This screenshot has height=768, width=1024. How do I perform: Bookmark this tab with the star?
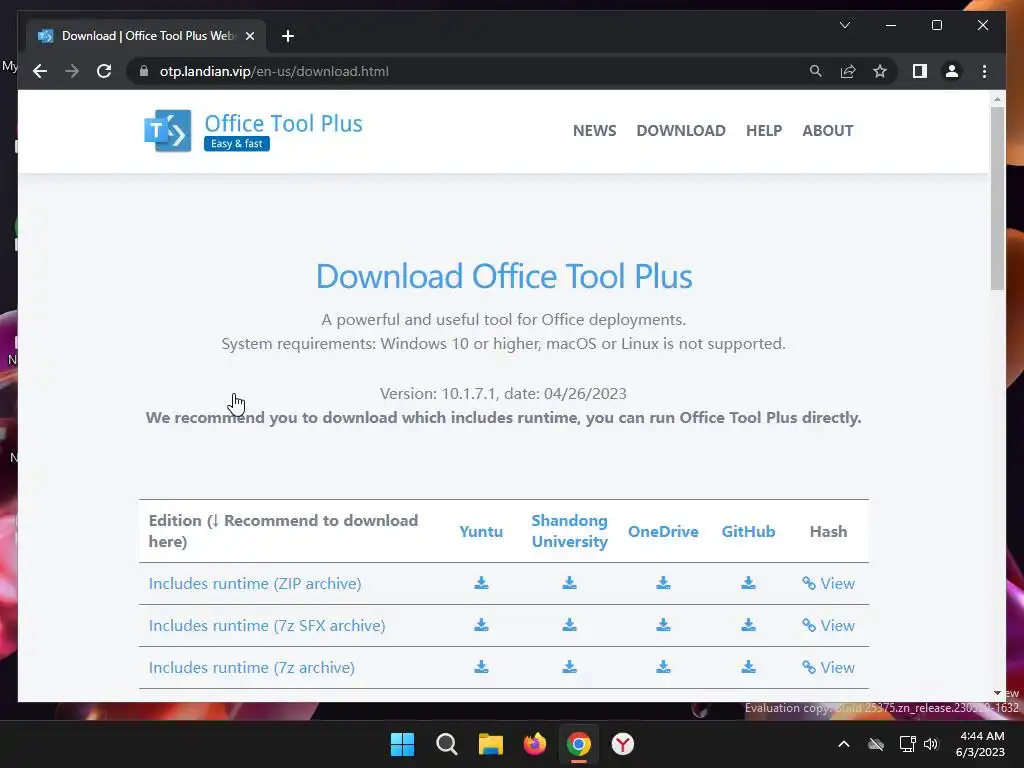coord(880,71)
